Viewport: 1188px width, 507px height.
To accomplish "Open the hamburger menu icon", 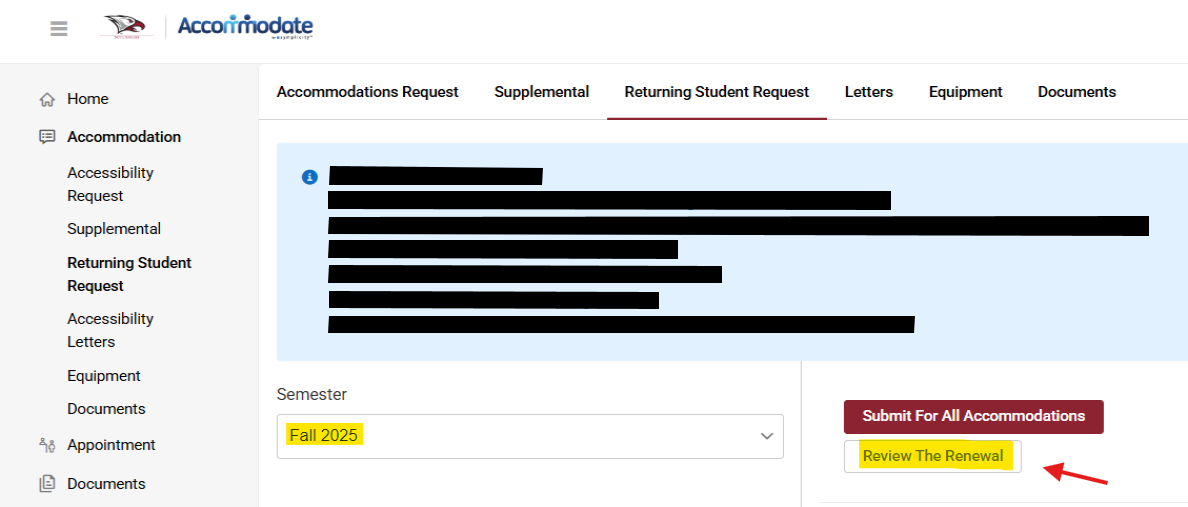I will (x=59, y=29).
